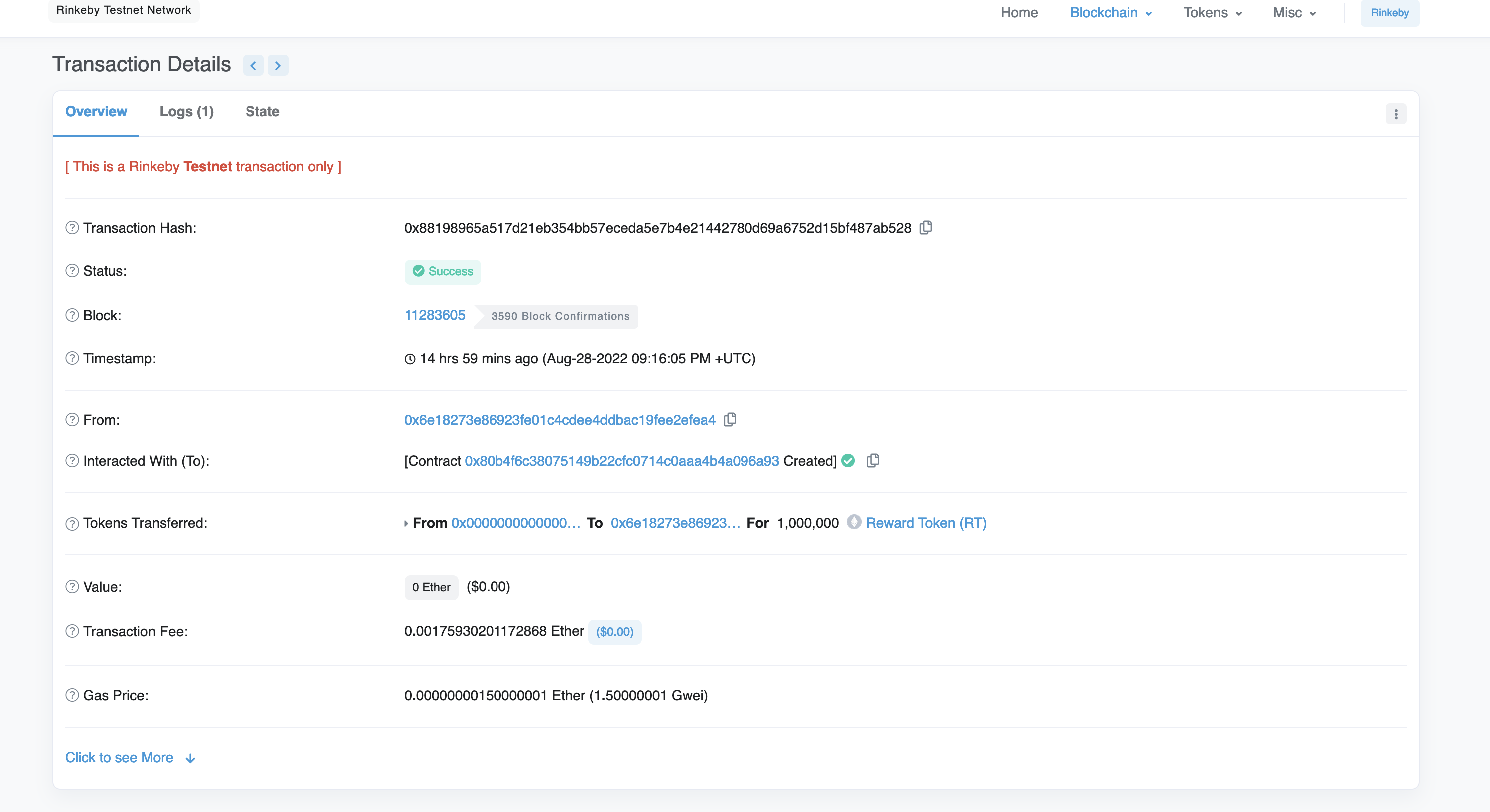Click the Reward Token logo icon
Screen dimensions: 1490x812
[854, 523]
